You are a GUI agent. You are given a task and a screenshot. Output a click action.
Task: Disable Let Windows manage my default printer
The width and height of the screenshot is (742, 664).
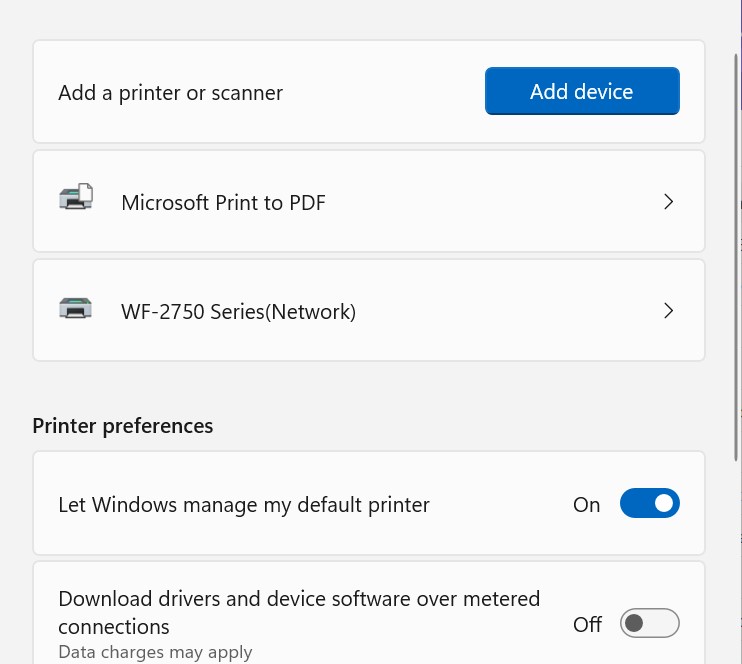pos(649,504)
